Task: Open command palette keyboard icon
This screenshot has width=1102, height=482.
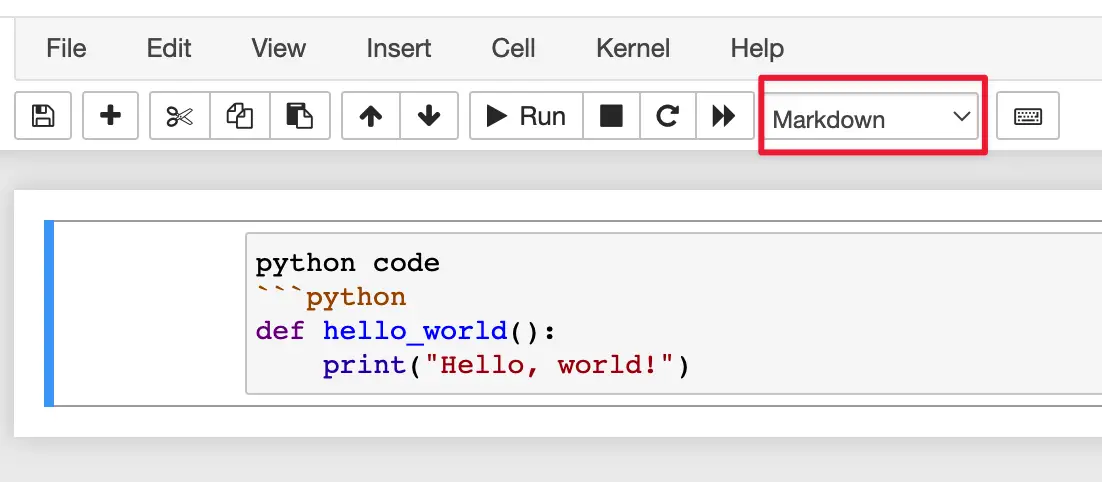Action: (1028, 116)
